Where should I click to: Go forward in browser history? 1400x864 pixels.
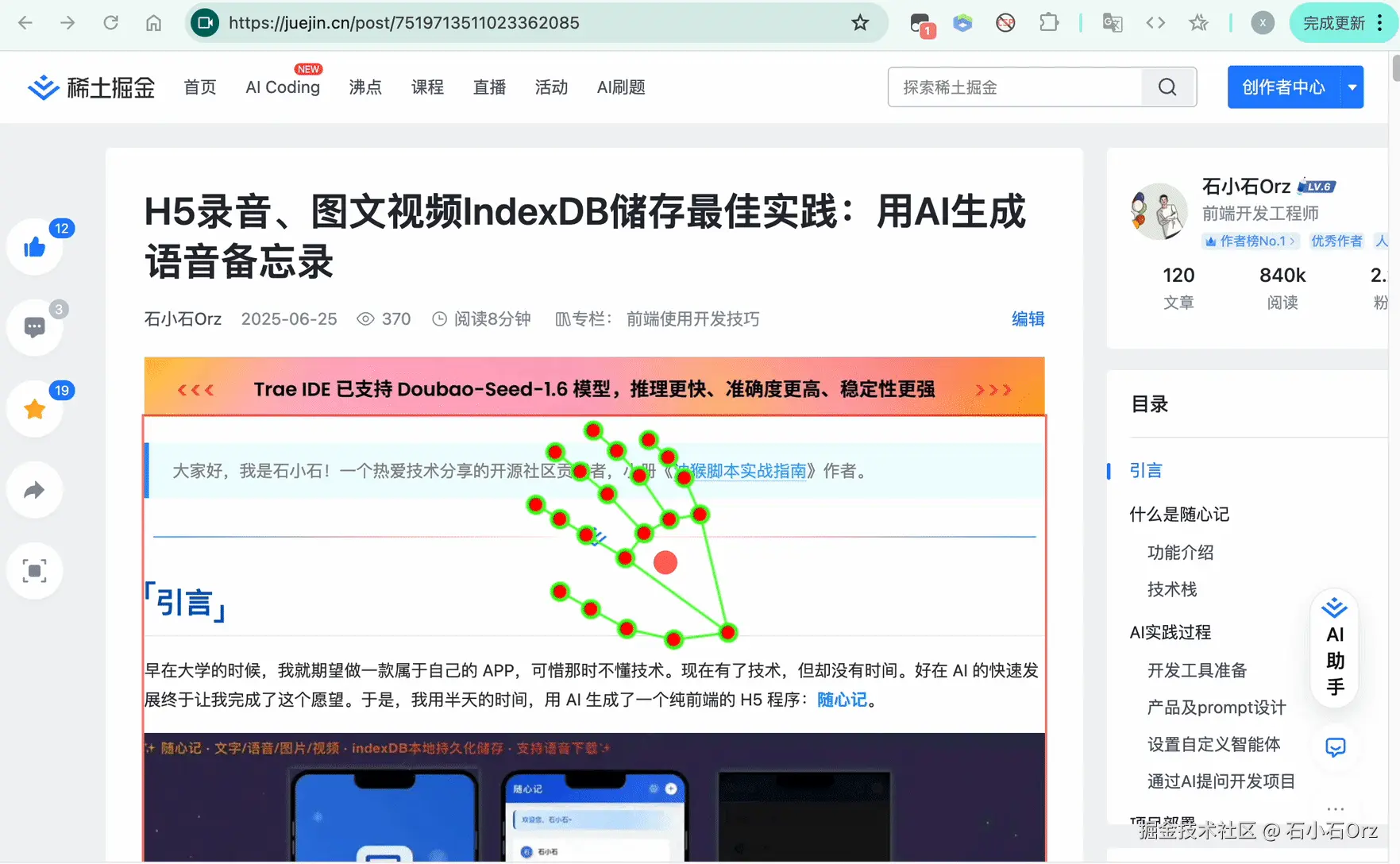[x=67, y=23]
